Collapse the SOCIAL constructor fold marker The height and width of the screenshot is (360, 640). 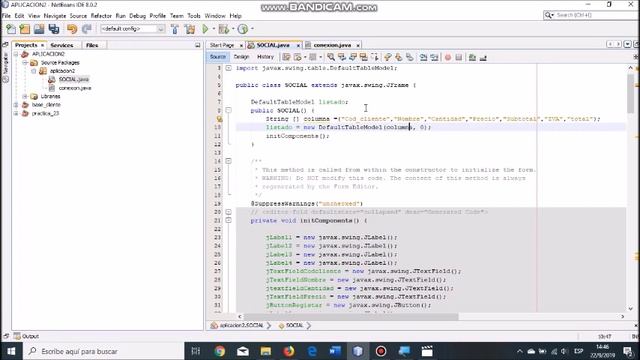229,110
